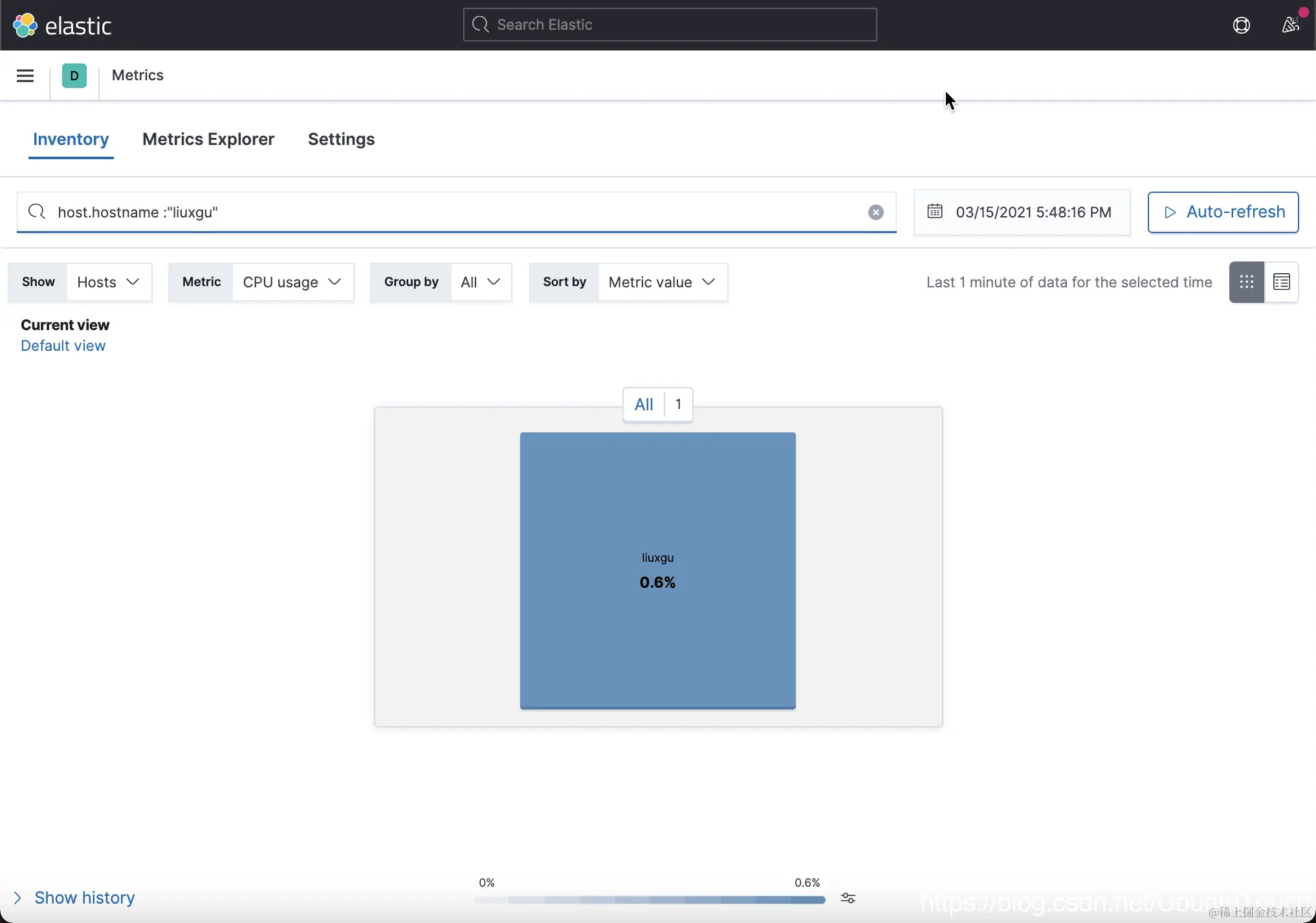Switch to table list view
The height and width of the screenshot is (923, 1316).
tap(1281, 282)
